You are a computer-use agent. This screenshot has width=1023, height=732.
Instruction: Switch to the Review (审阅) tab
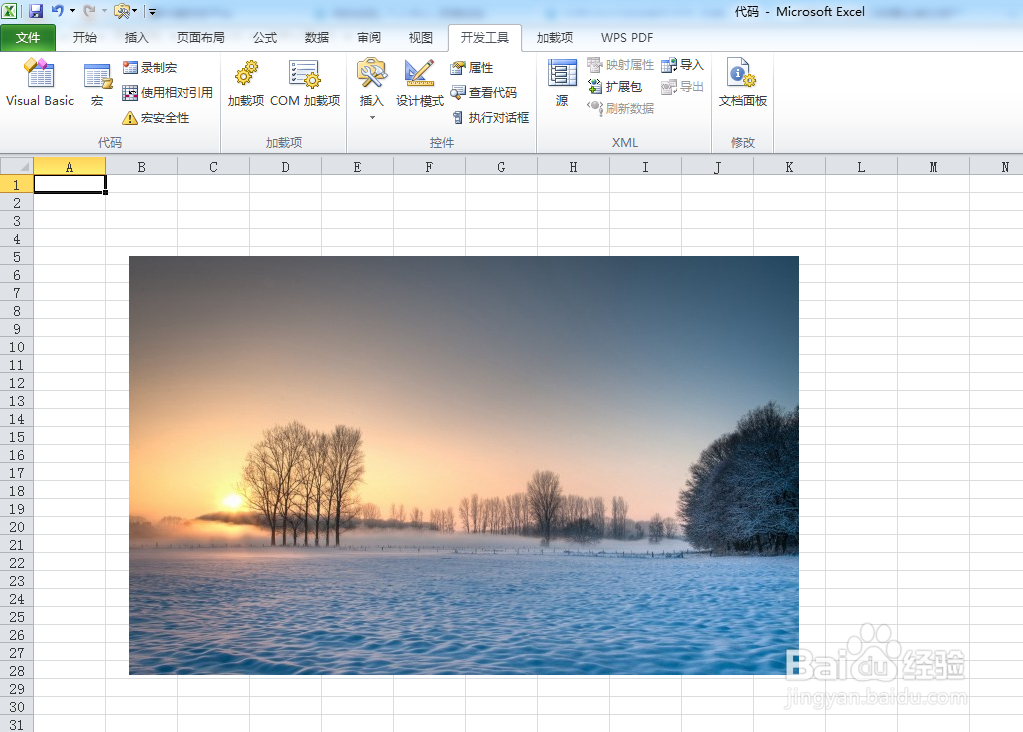369,38
